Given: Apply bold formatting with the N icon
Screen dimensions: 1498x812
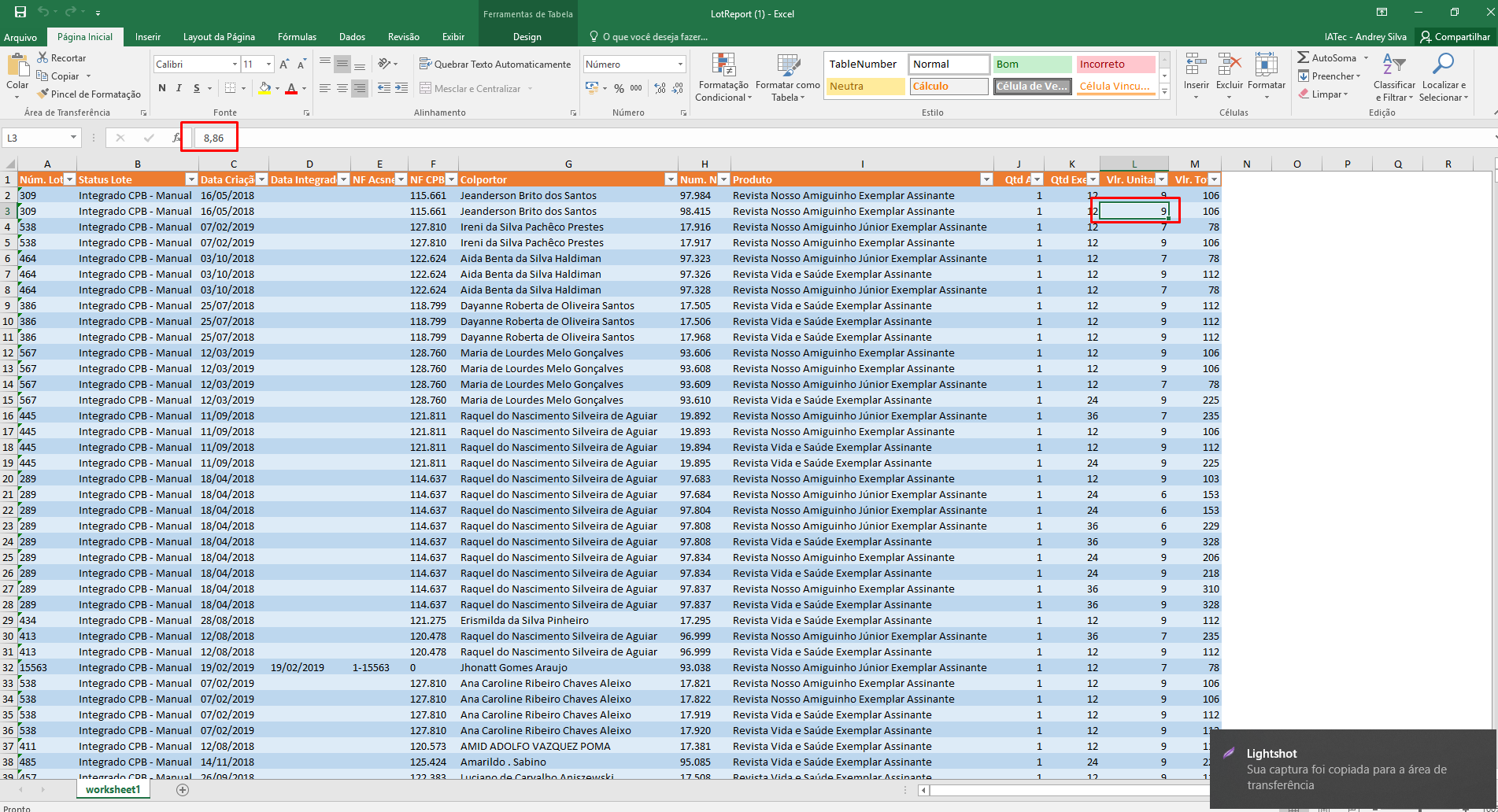Looking at the screenshot, I should (162, 88).
